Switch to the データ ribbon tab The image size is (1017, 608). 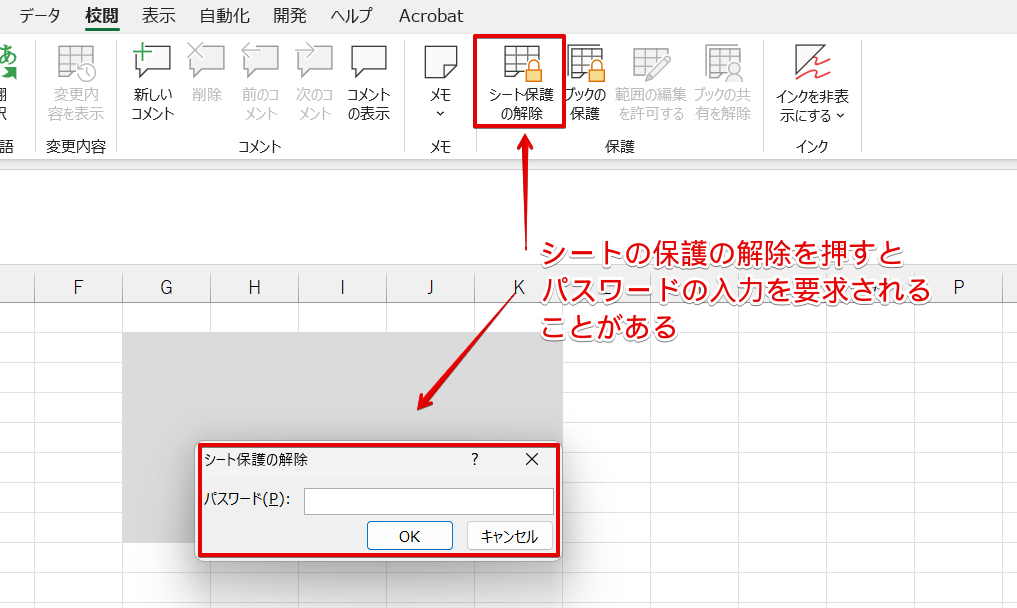(40, 16)
